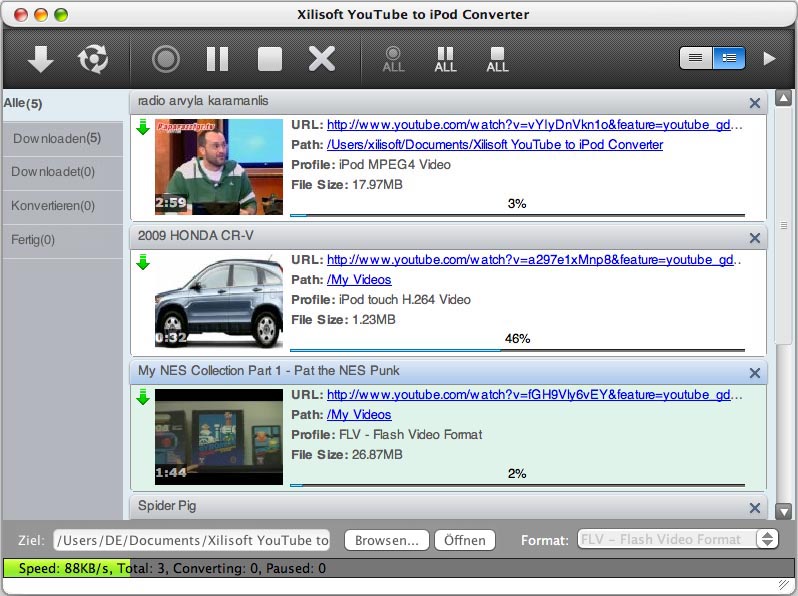Select the radio arvyla karamanlis title bar

click(448, 102)
